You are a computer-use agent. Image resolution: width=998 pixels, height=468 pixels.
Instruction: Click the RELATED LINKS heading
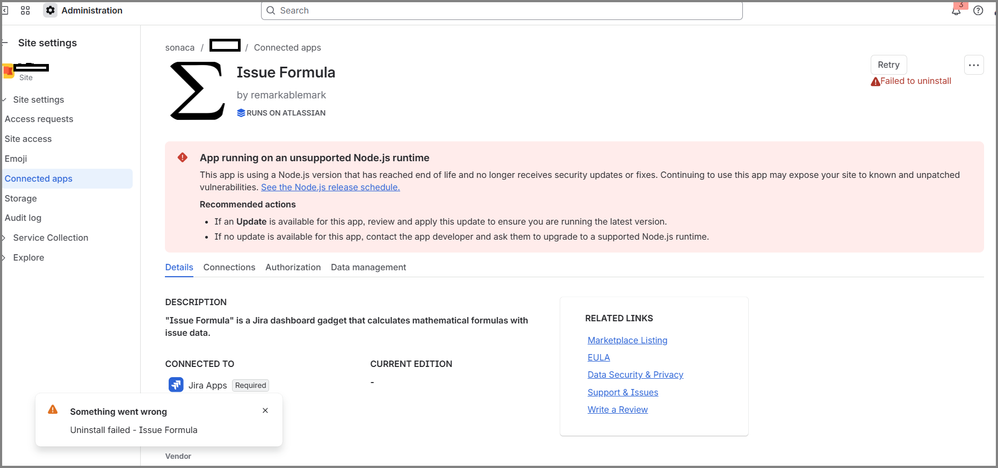tap(619, 318)
